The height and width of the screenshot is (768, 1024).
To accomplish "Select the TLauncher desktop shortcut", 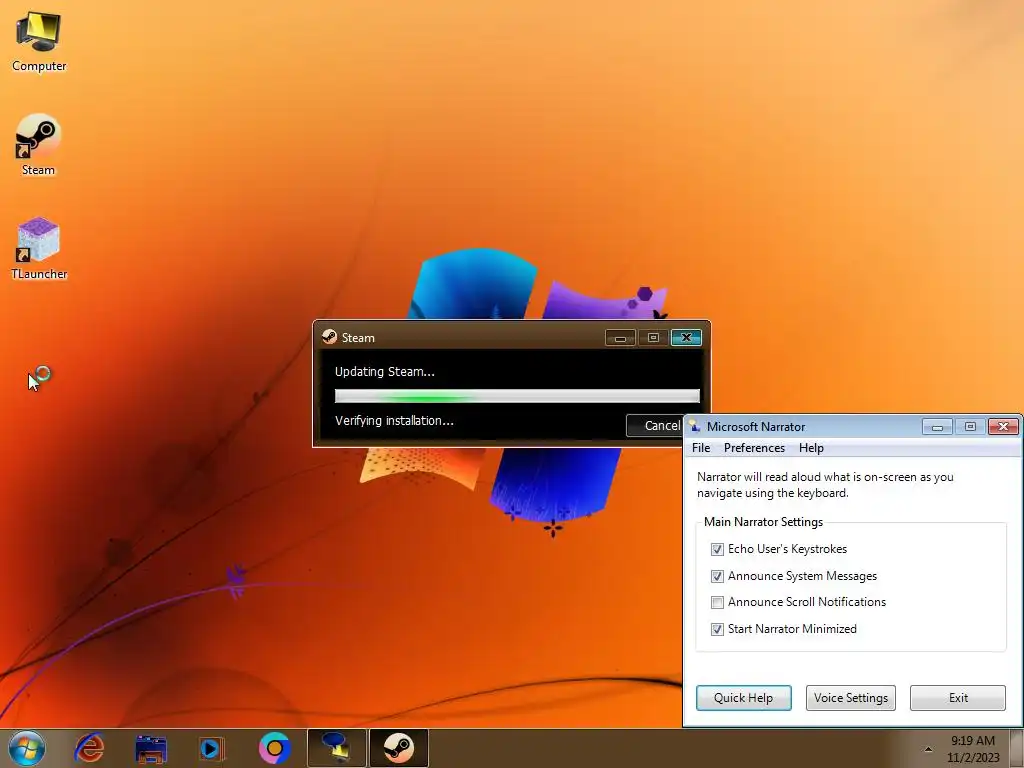I will coord(39,248).
